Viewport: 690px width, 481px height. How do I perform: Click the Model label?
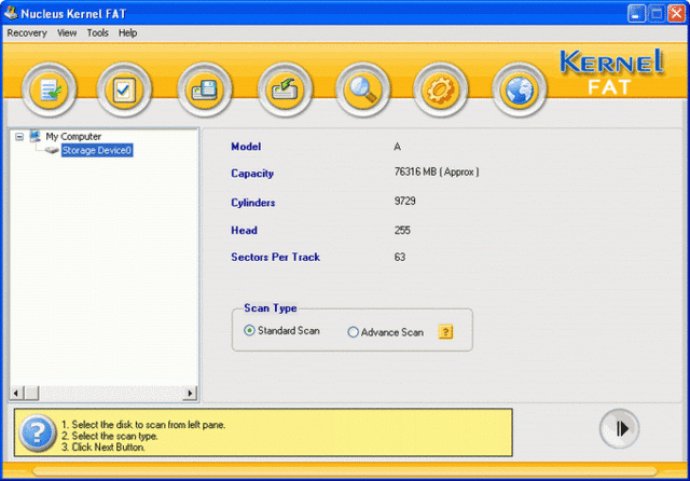(x=246, y=147)
